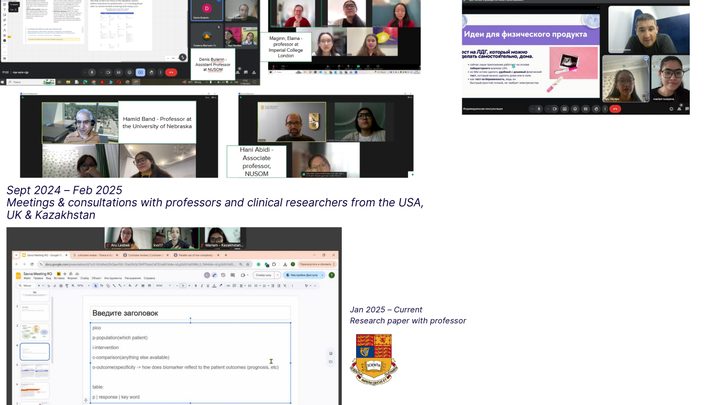The image size is (720, 405).
Task: Switch to the first browser tab
Action: [x=44, y=255]
